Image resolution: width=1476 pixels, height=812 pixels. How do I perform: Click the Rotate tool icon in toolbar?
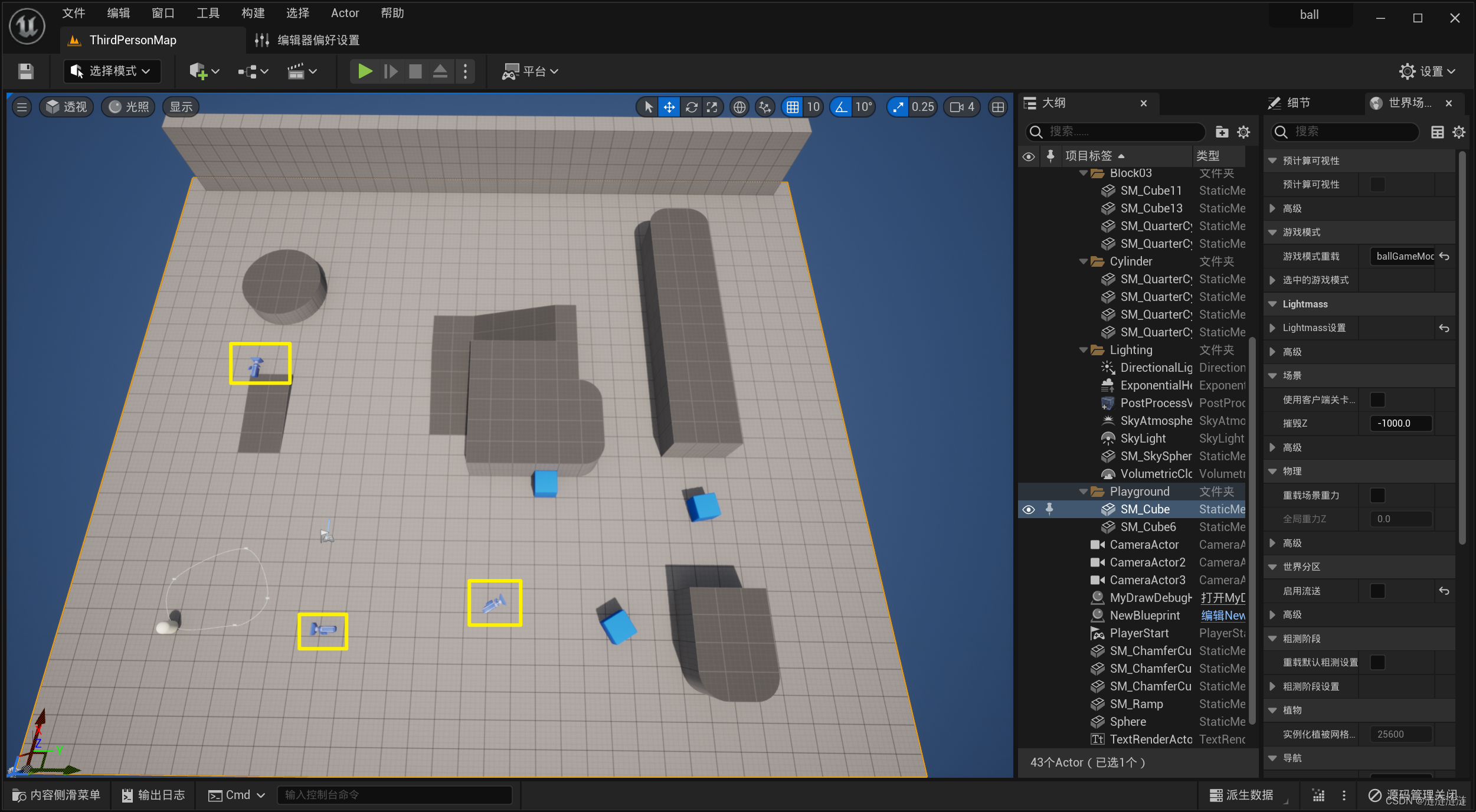[x=693, y=107]
